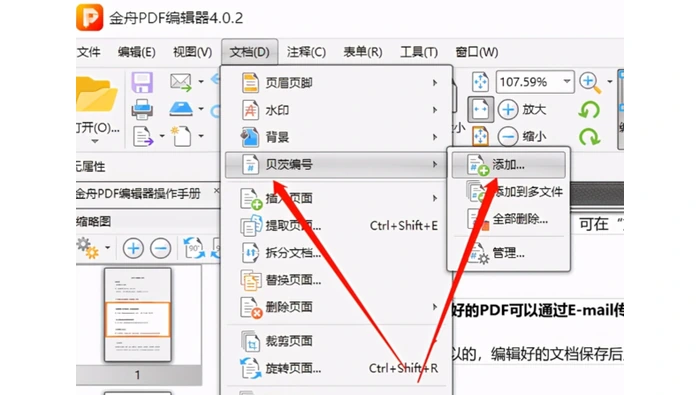700x395 pixels.
Task: Open the 删除页面 submenu
Action: (337, 307)
